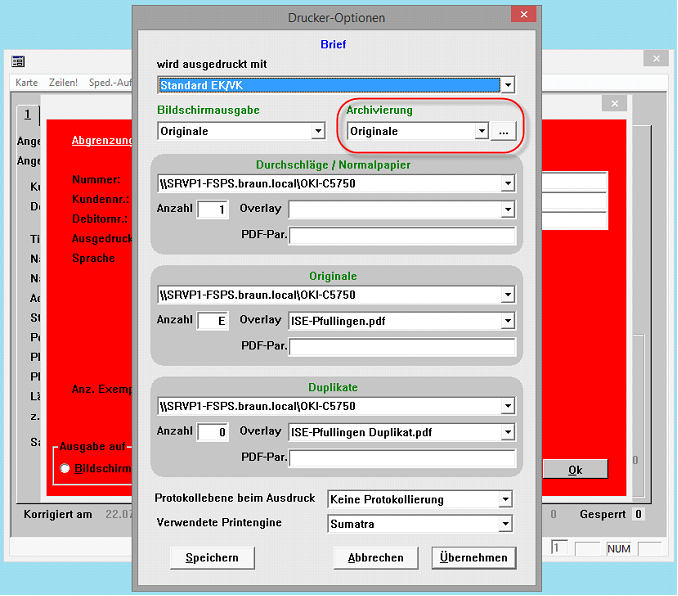Screen dimensions: 678x596
Task: Click the application icon in background window
Action: click(18, 62)
